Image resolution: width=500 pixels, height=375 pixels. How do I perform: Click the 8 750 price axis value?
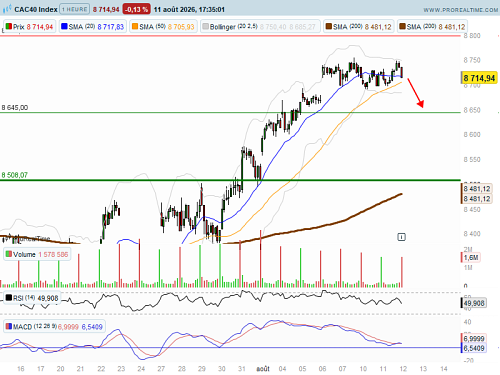(472, 60)
